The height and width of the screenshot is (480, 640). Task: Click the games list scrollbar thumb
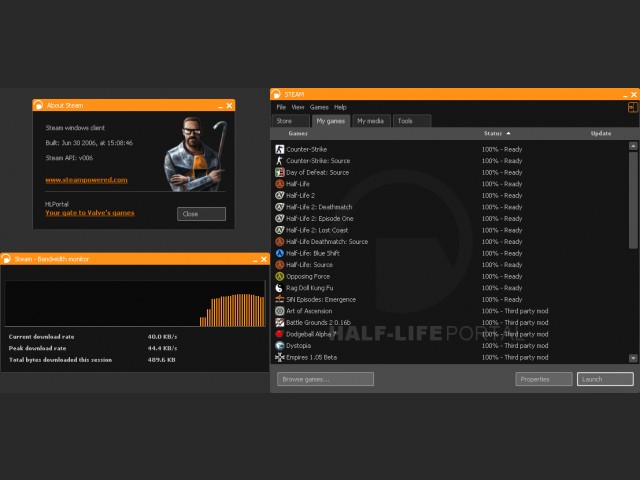click(x=633, y=200)
